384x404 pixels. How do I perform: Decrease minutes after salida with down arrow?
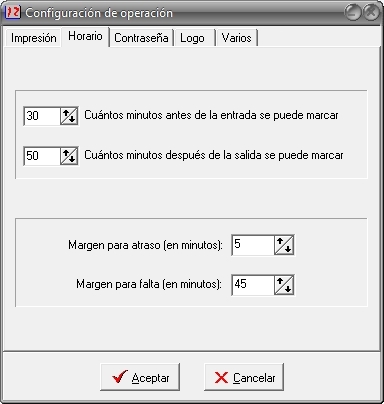pos(73,159)
